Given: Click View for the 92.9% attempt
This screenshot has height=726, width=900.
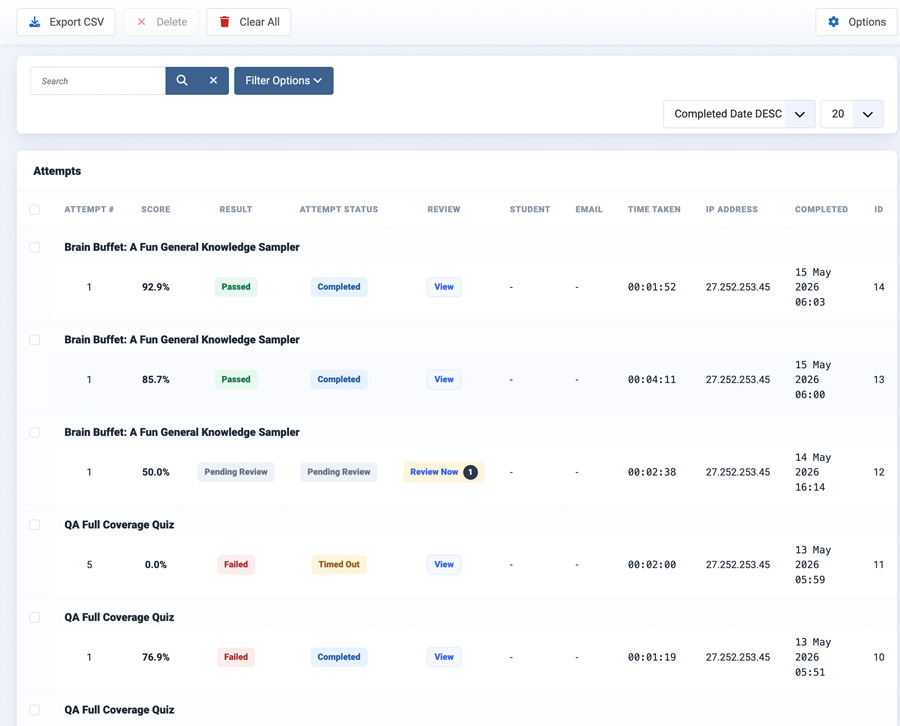Looking at the screenshot, I should tap(444, 287).
